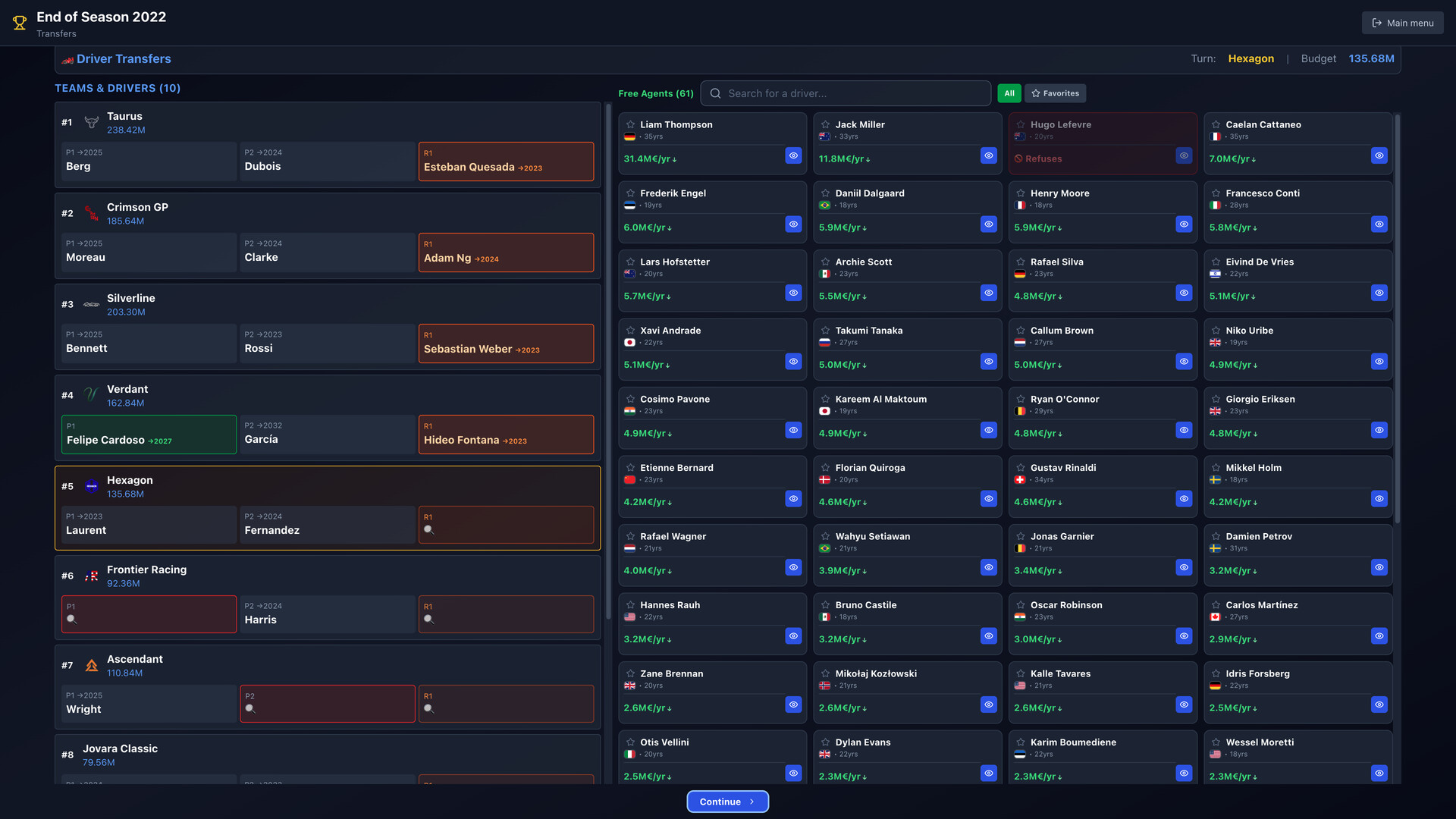
Task: Click García P2 driver at Verdant
Action: [x=328, y=434]
